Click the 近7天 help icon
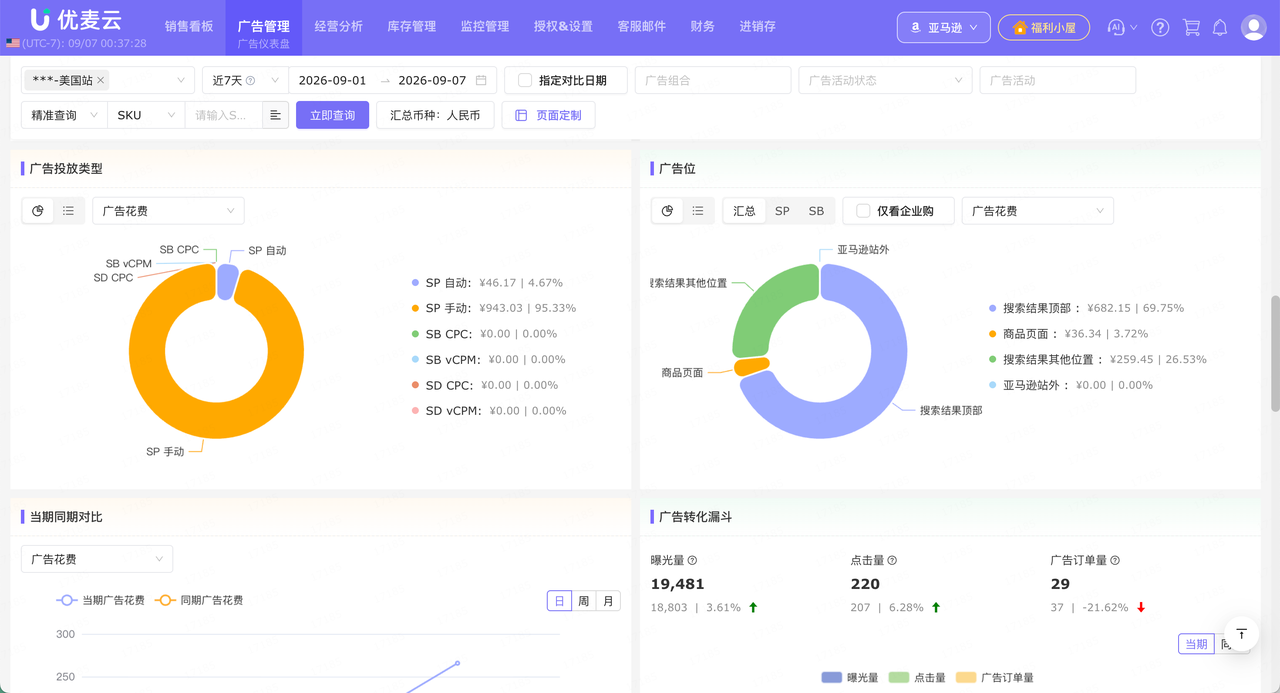The height and width of the screenshot is (693, 1280). click(x=251, y=80)
